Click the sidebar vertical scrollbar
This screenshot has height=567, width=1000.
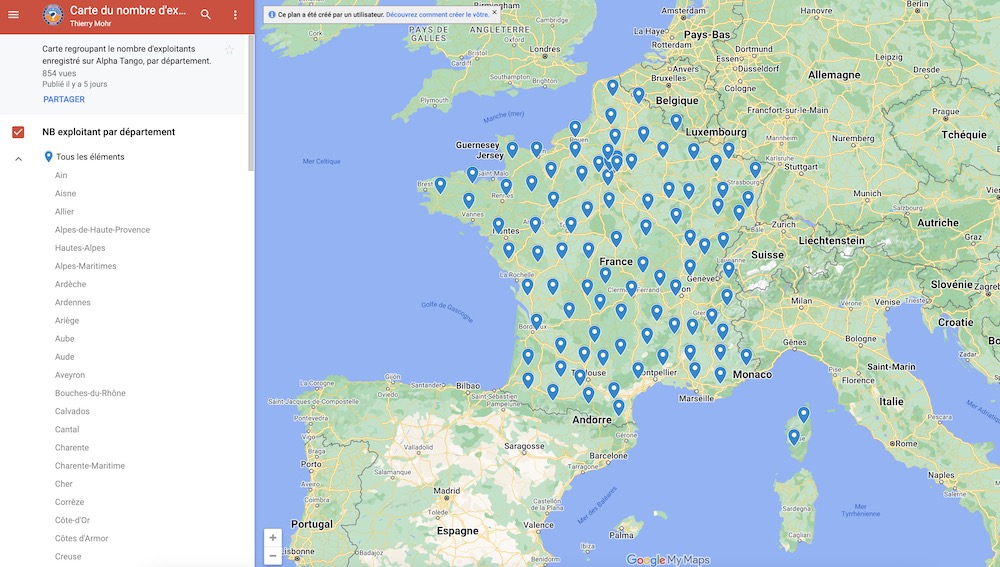coord(251,90)
